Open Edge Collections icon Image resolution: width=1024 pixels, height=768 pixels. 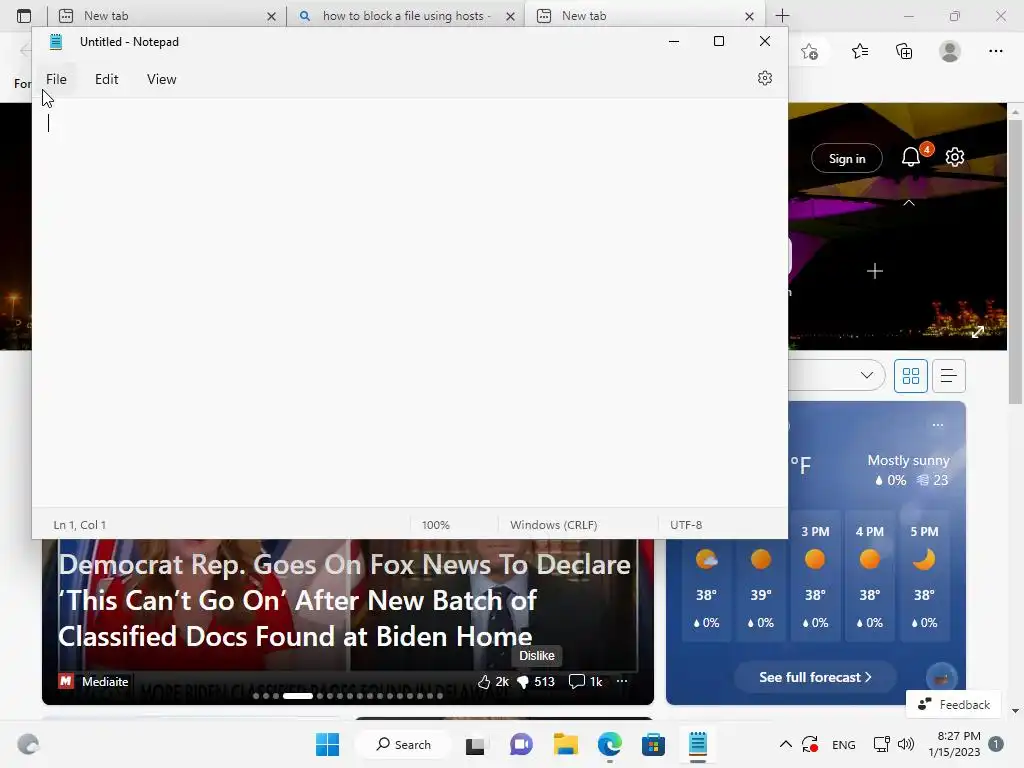[904, 51]
